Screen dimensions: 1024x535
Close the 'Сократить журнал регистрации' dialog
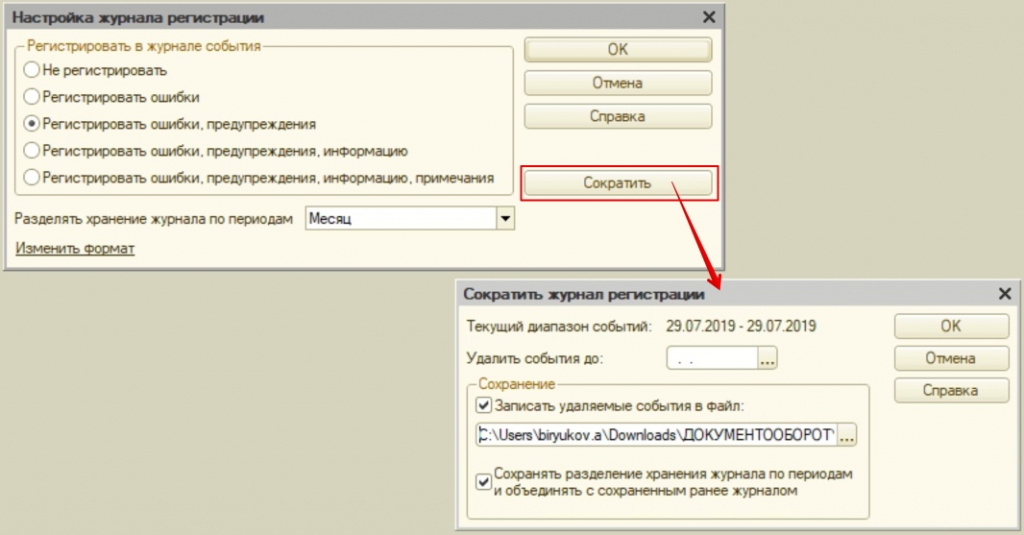click(1005, 294)
